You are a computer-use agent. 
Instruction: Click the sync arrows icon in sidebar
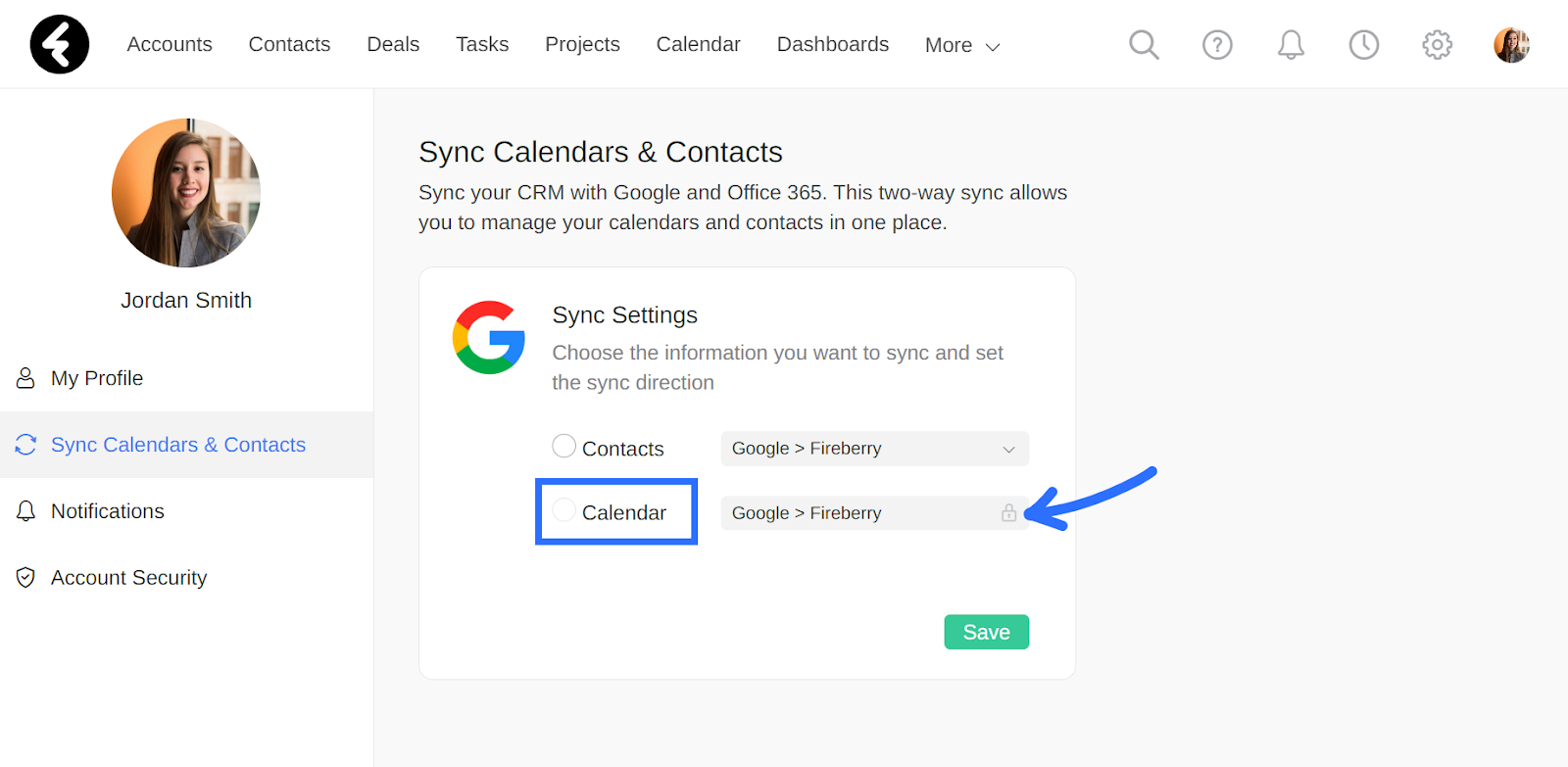[x=25, y=445]
